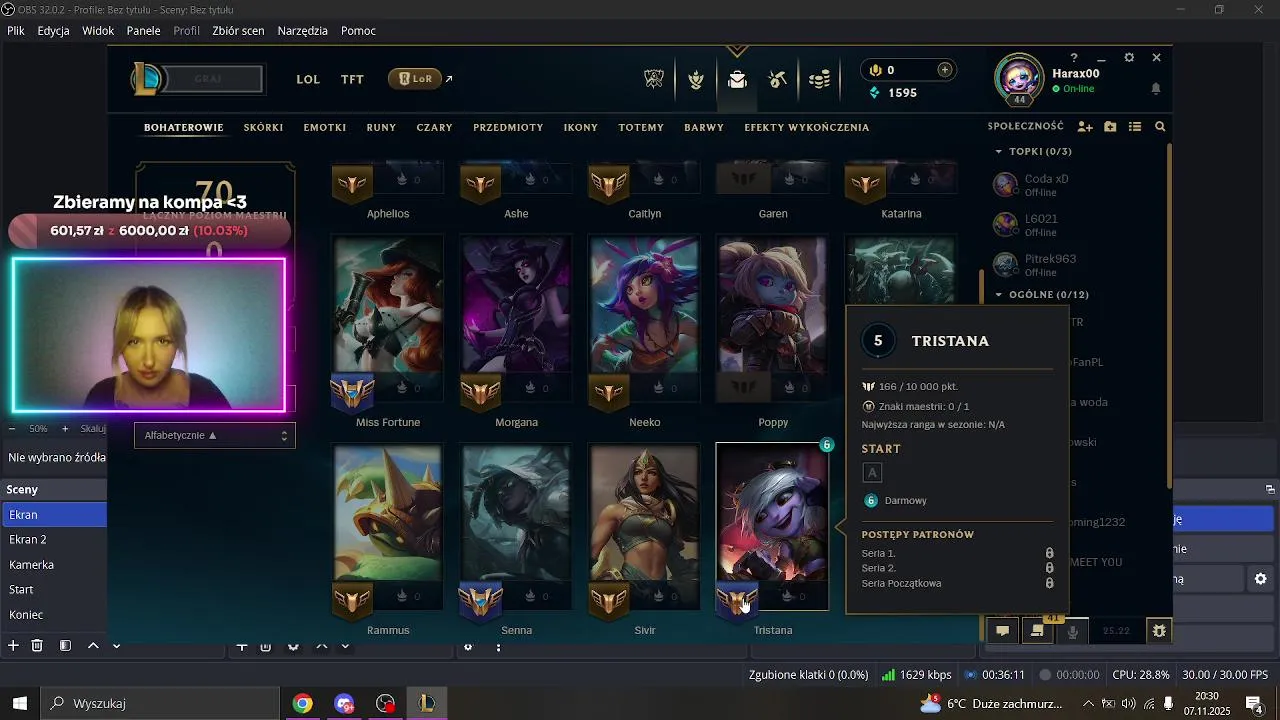Image resolution: width=1280 pixels, height=720 pixels.
Task: Open audio mixer three-dot menu
Action: pos(498,647)
